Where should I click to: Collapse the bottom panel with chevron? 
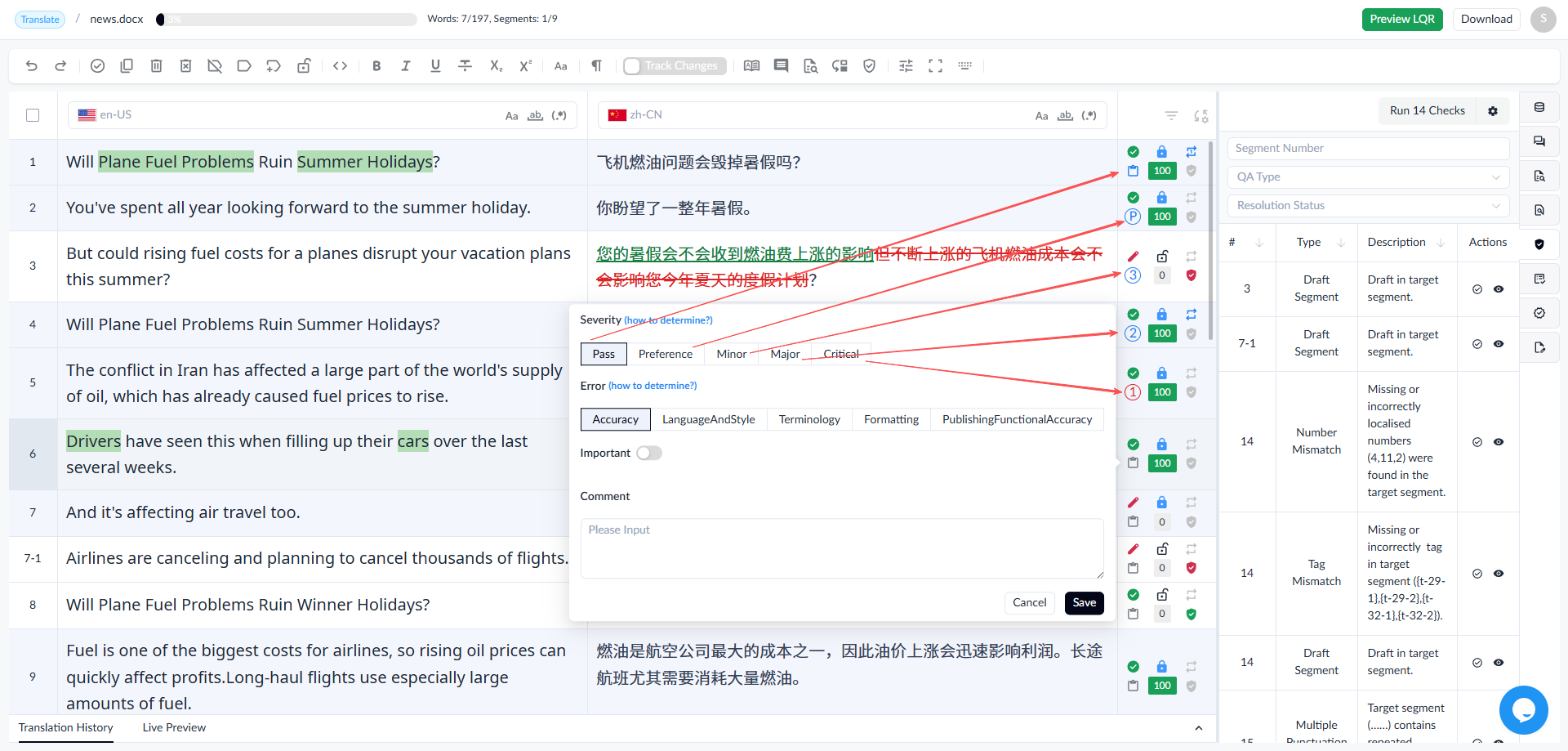[1198, 728]
